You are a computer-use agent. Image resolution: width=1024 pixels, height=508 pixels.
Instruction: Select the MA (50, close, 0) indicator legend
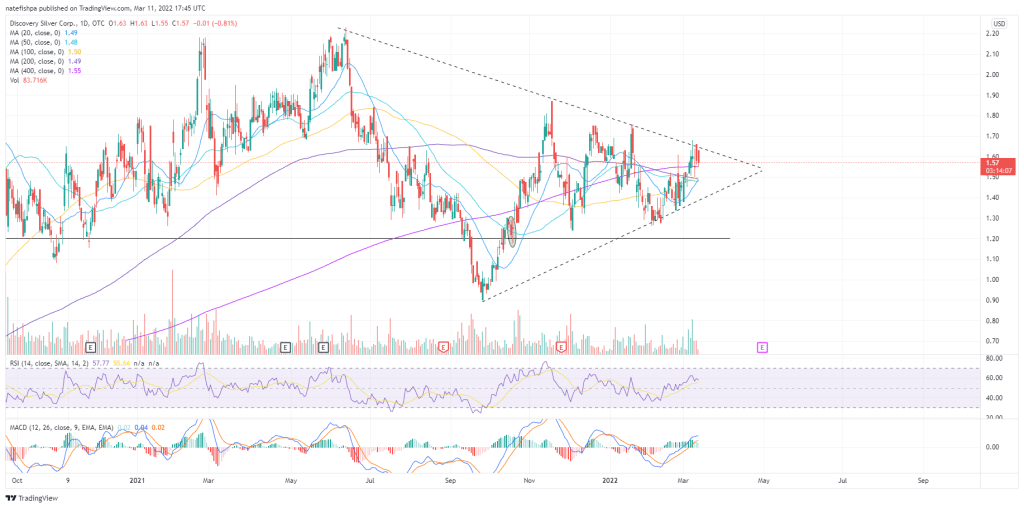(x=43, y=42)
